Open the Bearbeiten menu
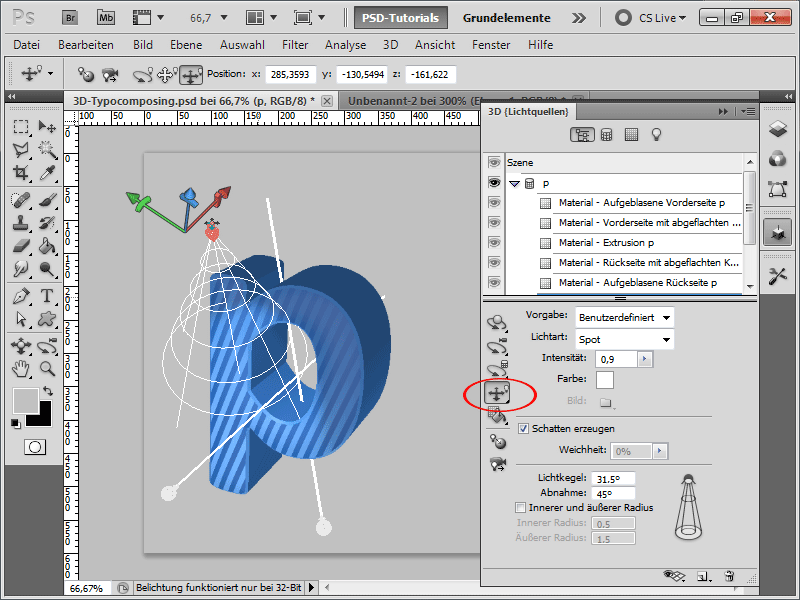Image resolution: width=800 pixels, height=600 pixels. 86,45
